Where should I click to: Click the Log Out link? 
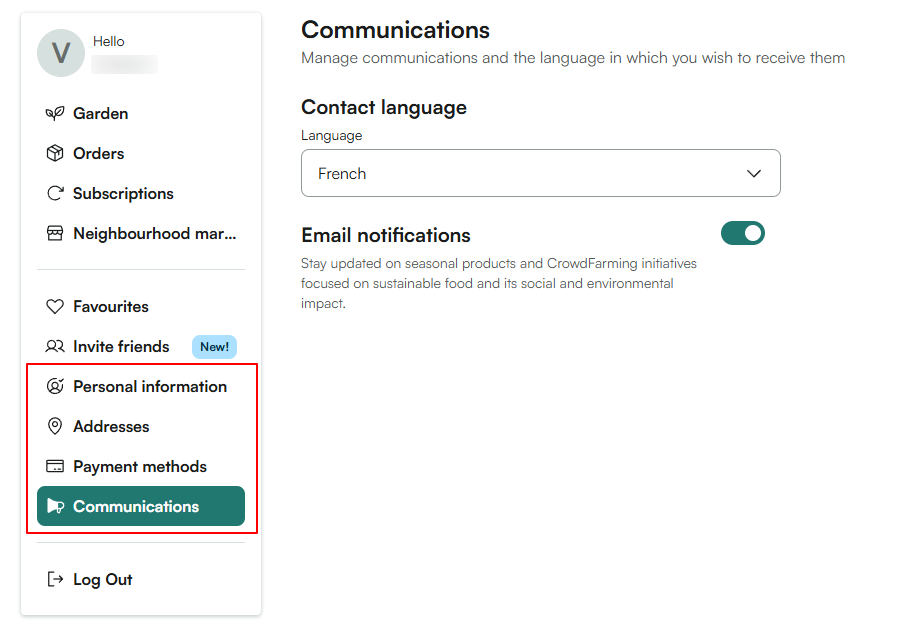[103, 580]
